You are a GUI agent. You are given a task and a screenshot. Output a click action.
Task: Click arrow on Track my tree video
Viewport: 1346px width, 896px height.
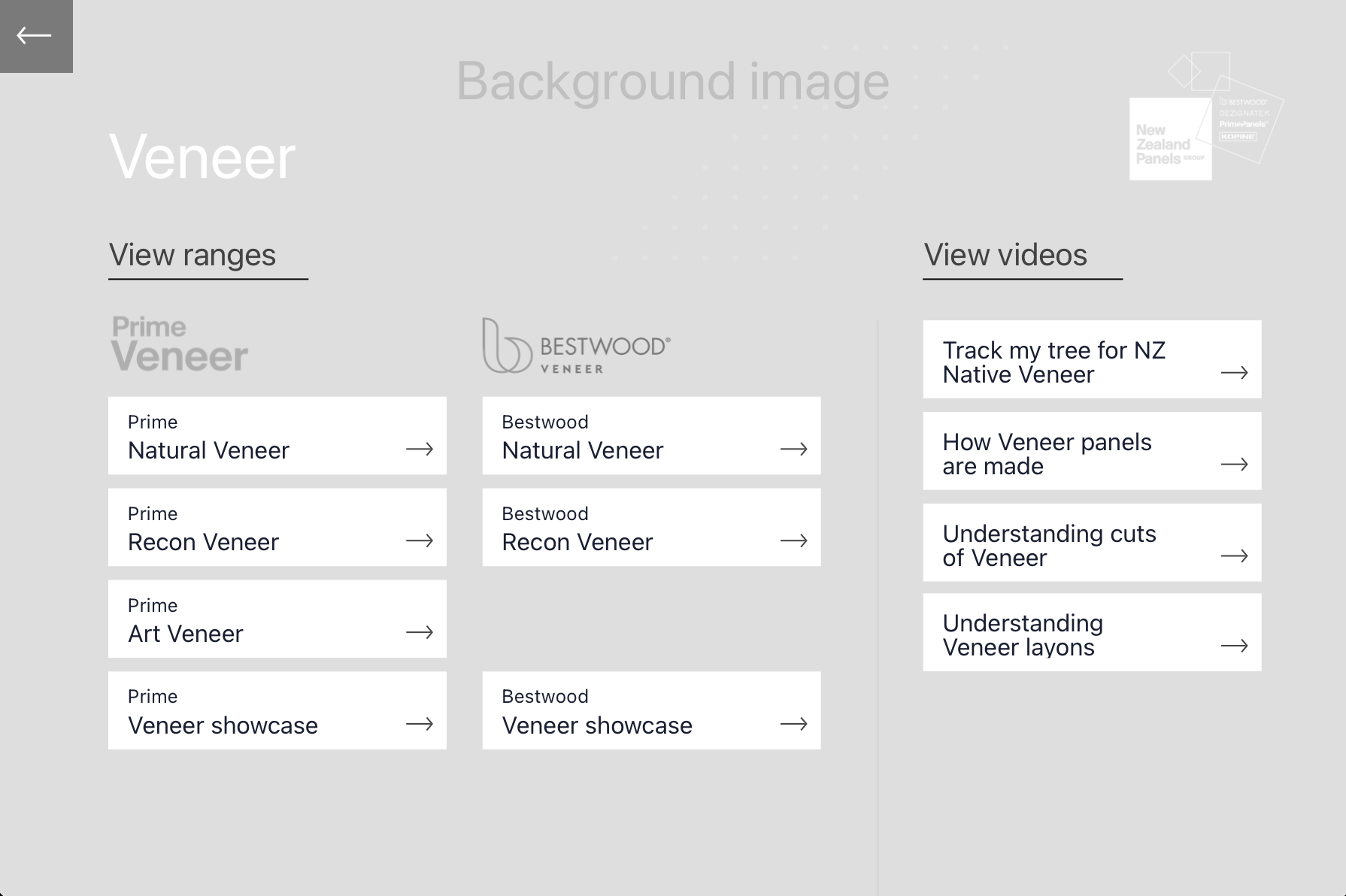(x=1235, y=372)
